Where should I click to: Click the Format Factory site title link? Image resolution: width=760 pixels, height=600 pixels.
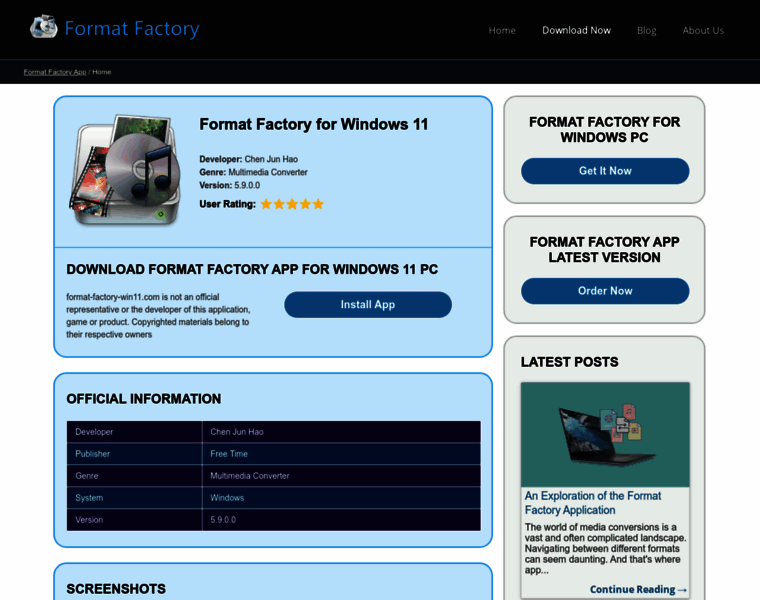coord(132,29)
